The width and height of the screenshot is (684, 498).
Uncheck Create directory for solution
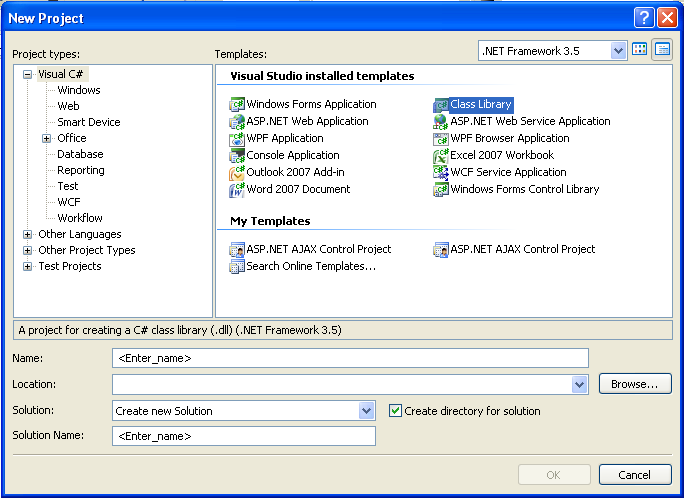(x=395, y=411)
